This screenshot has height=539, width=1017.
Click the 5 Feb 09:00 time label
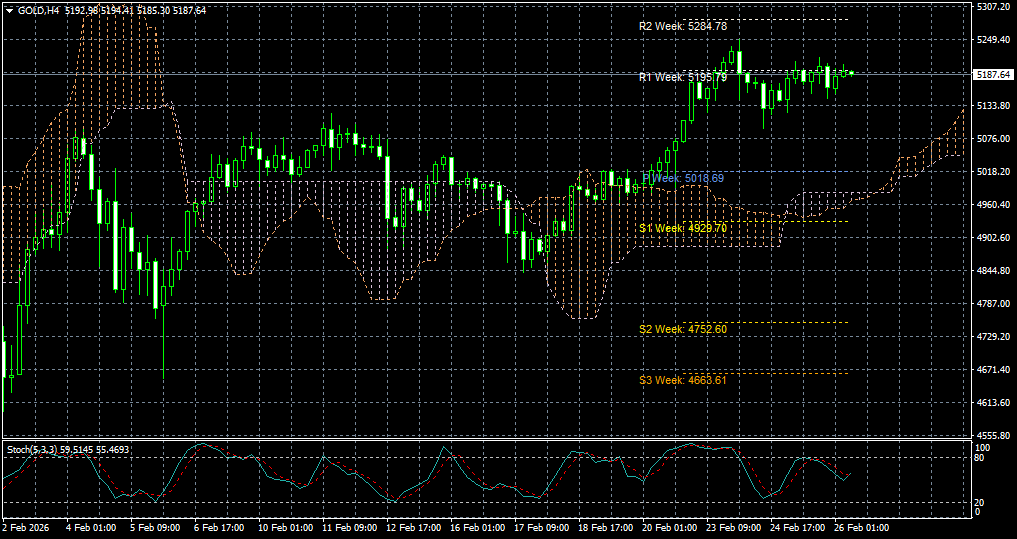tap(156, 528)
